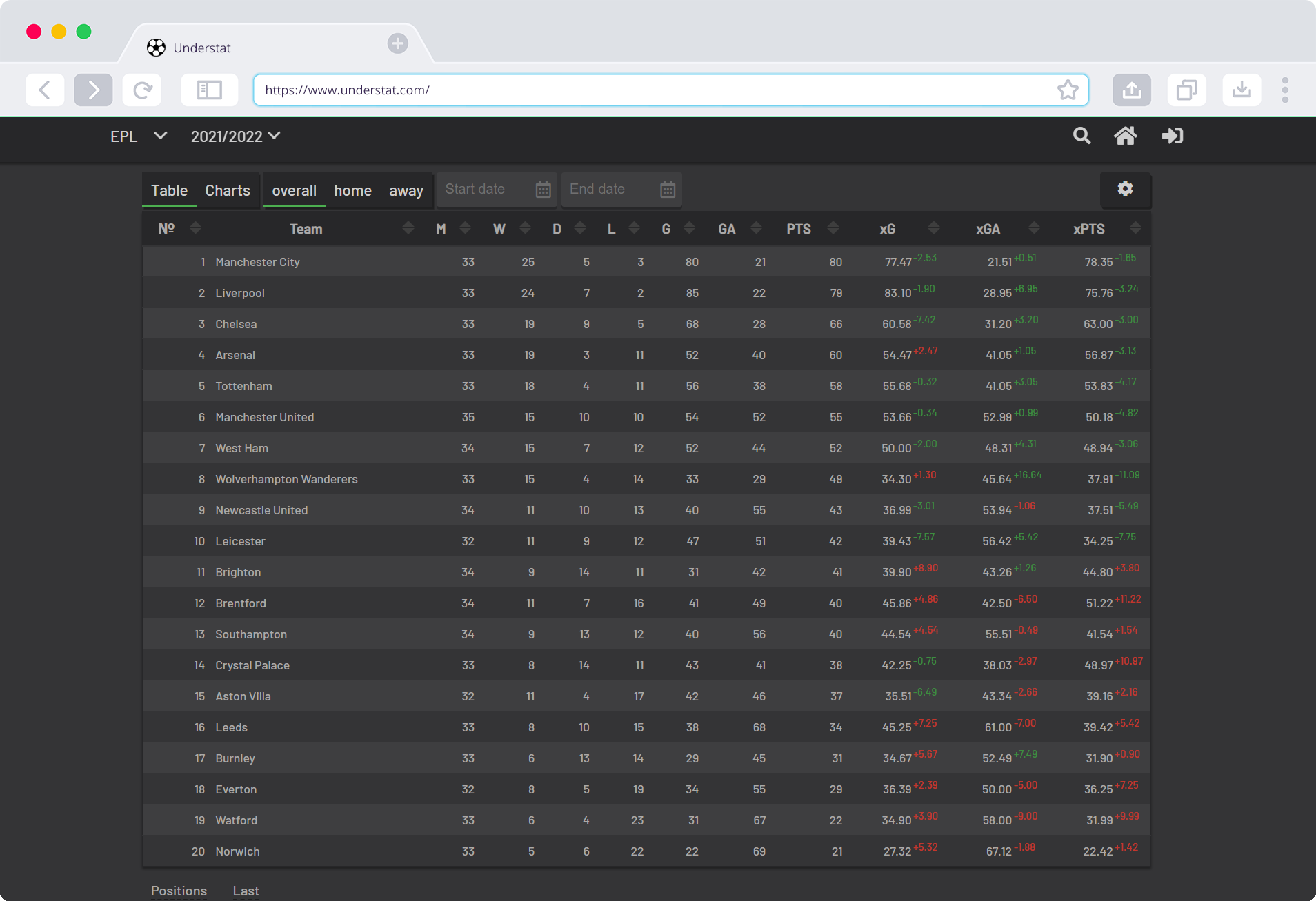Screen dimensions: 1316x901
Task: Open the Start date calendar picker
Action: point(544,189)
